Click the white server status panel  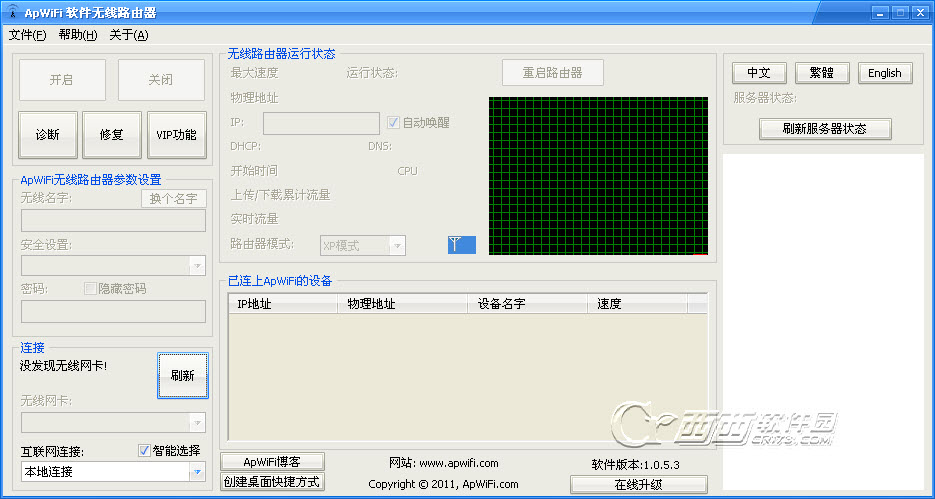pyautogui.click(x=822, y=322)
